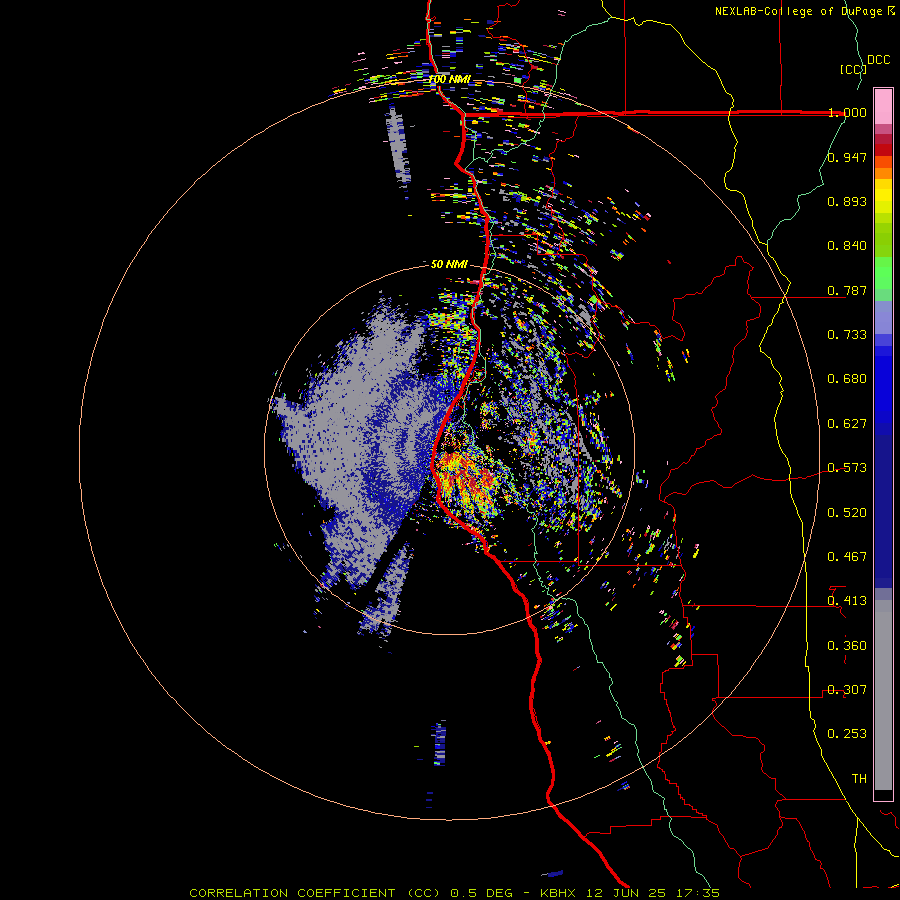Select the 0.893 scale value

pyautogui.click(x=847, y=201)
